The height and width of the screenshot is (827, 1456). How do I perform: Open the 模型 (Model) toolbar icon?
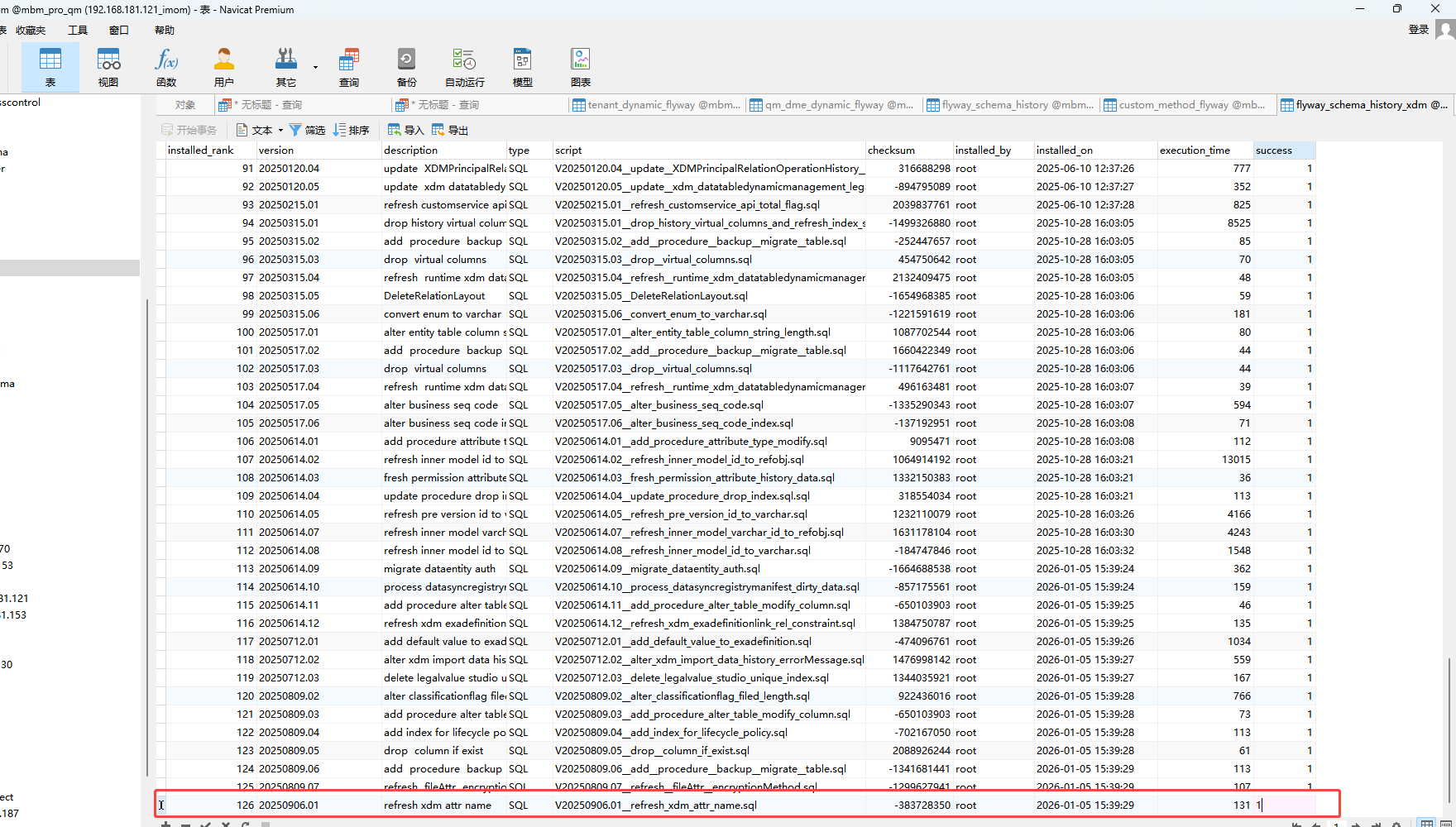(x=522, y=67)
